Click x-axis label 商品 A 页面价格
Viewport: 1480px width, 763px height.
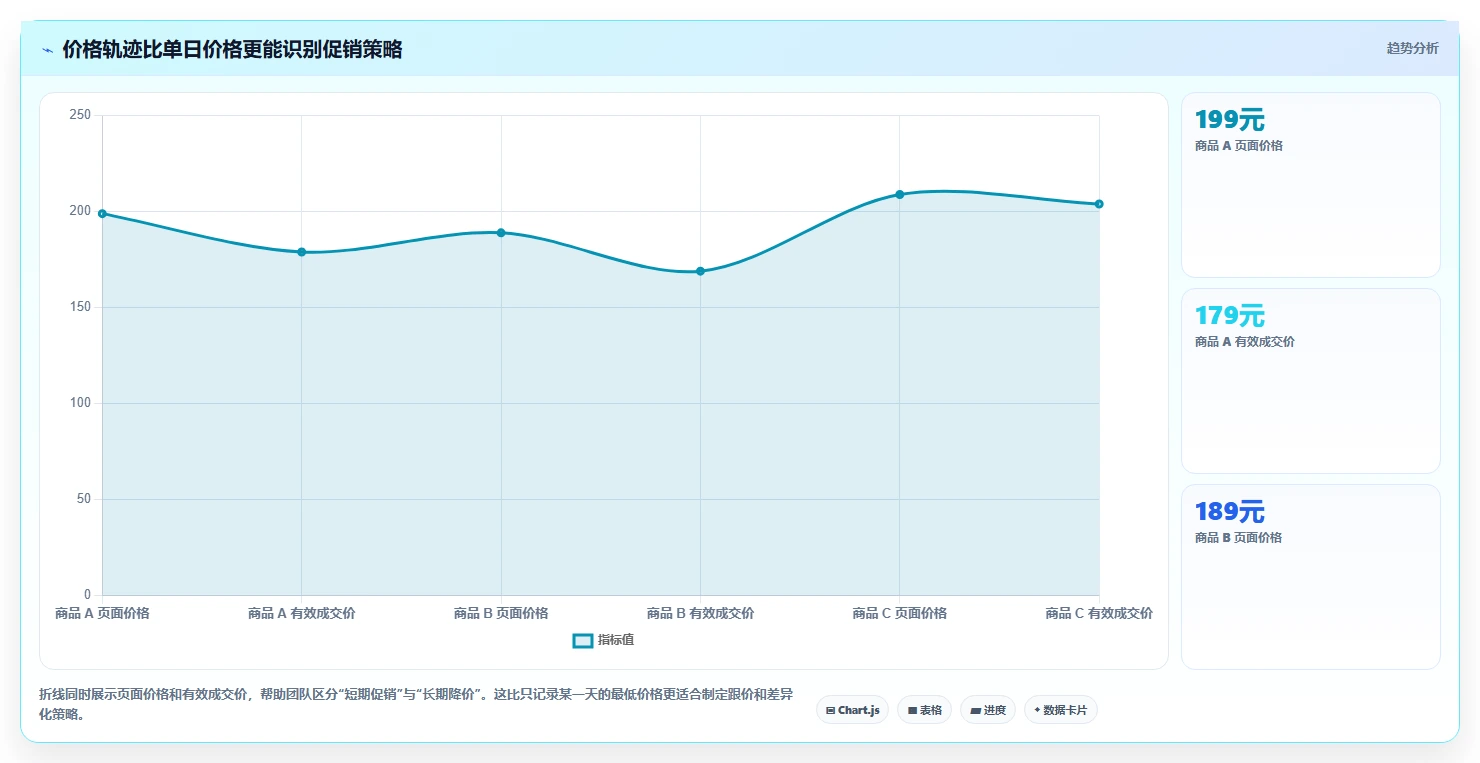click(102, 613)
